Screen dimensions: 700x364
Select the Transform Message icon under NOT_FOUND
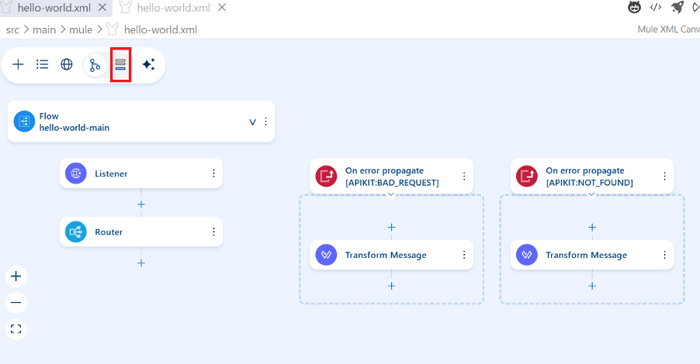point(527,255)
